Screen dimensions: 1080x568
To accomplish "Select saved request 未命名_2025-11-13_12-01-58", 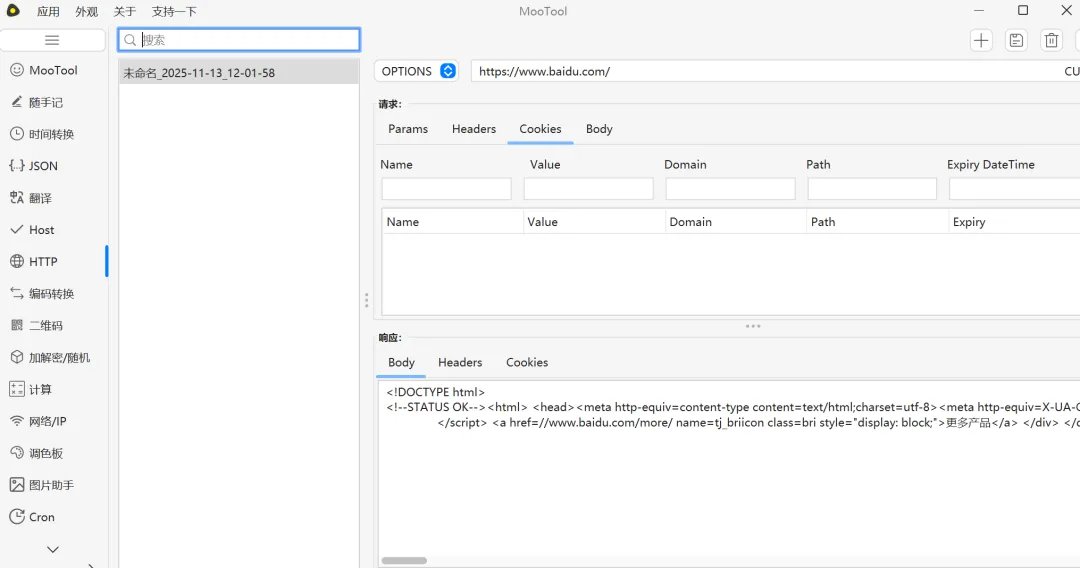I will (x=239, y=72).
